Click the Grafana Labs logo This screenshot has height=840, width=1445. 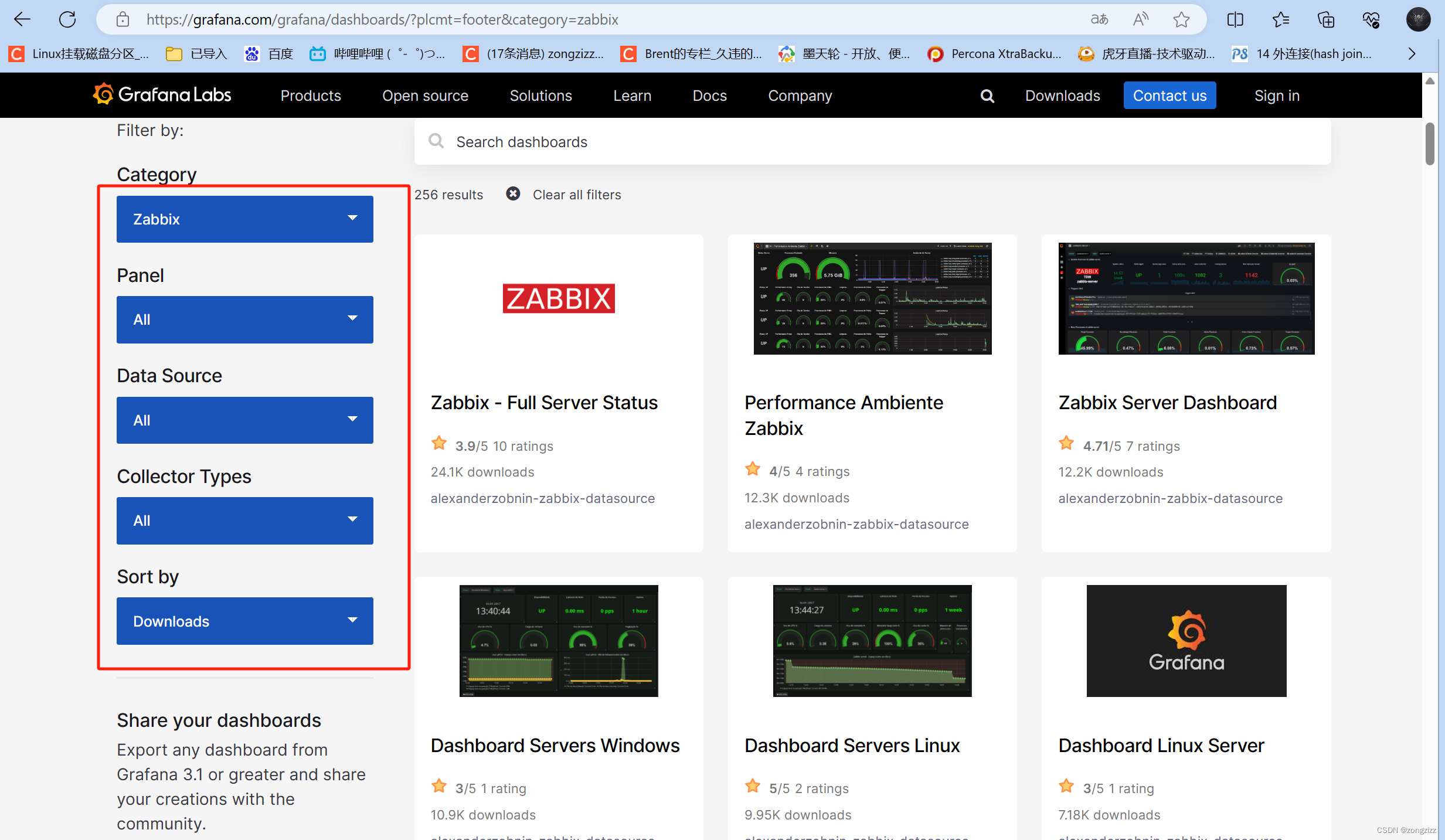(x=162, y=95)
